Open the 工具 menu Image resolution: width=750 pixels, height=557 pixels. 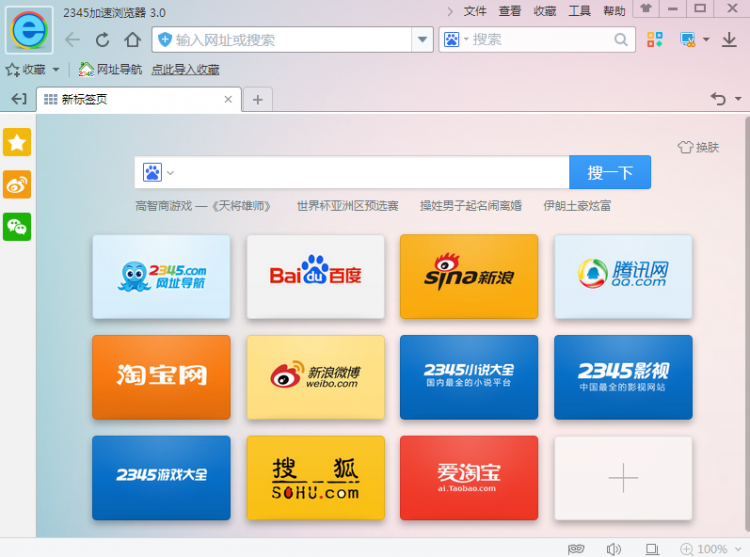[580, 11]
